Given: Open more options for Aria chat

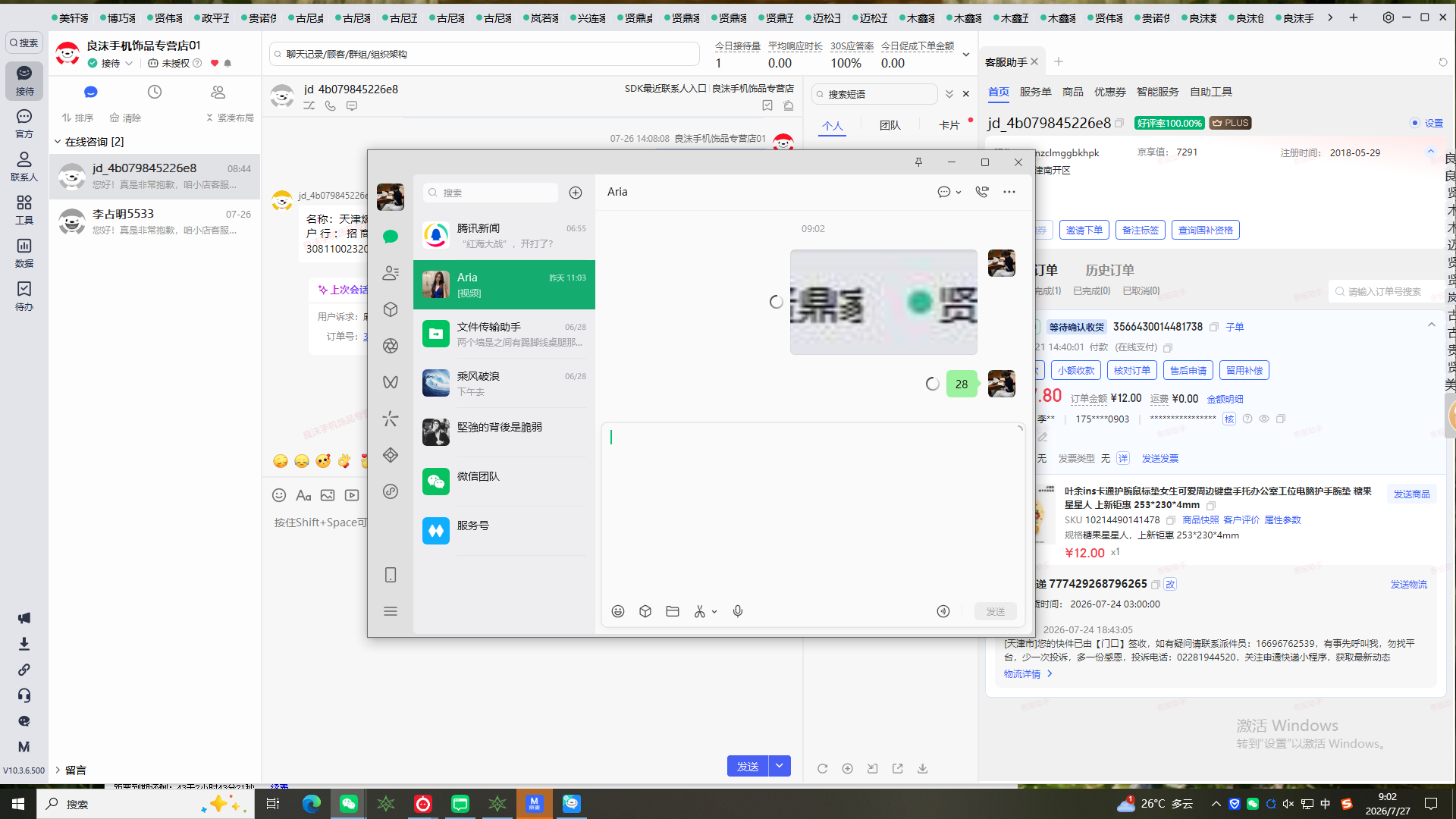Looking at the screenshot, I should [1009, 192].
